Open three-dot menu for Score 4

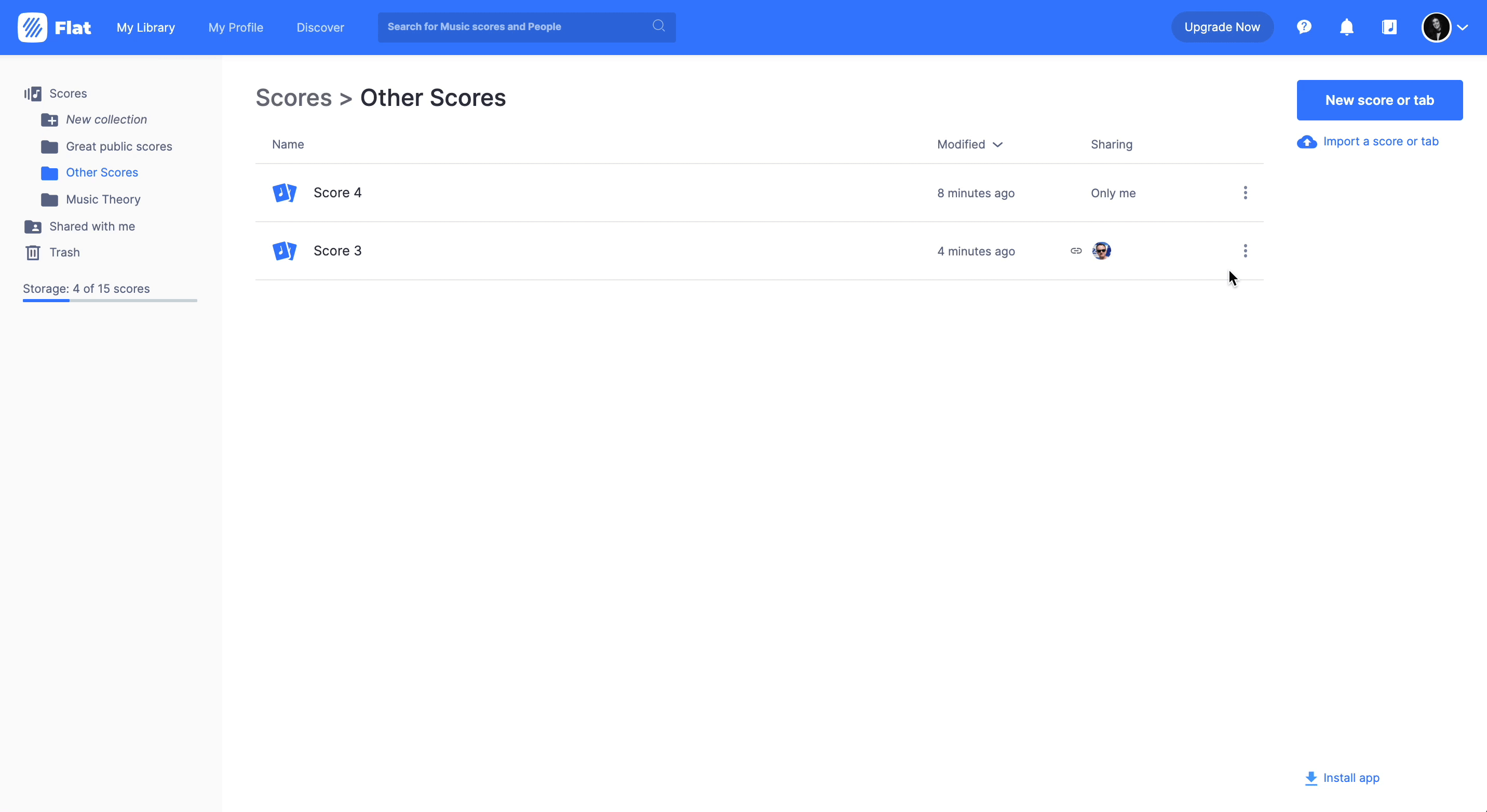pyautogui.click(x=1245, y=193)
